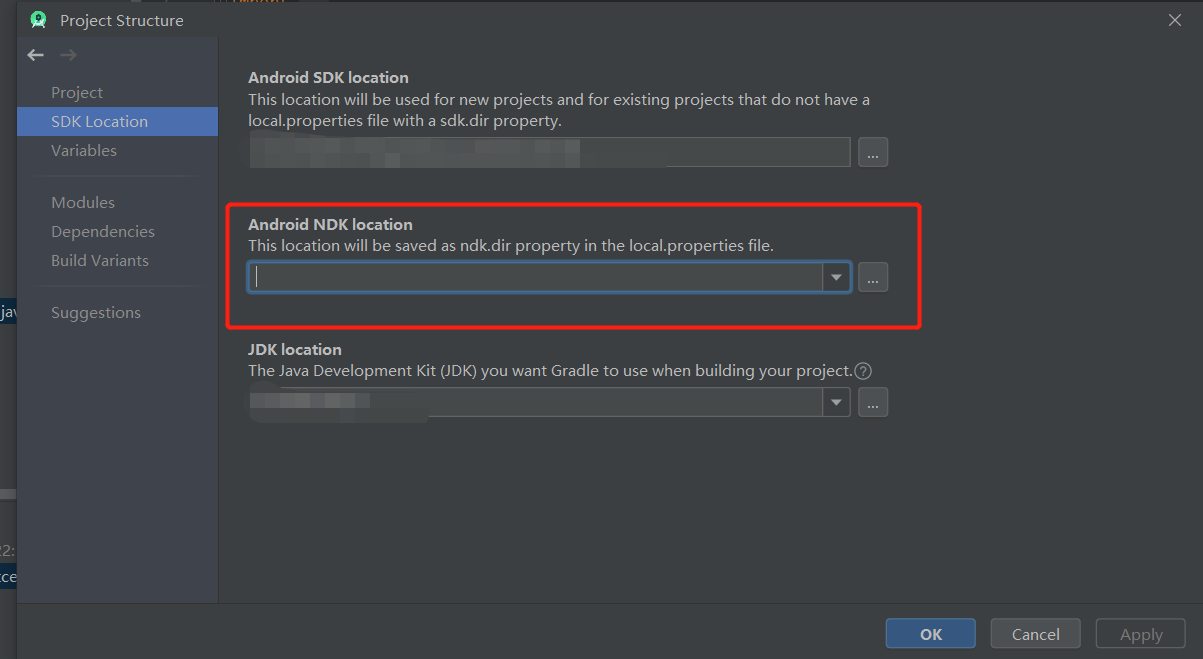Click the Project Structure dialog title

(122, 20)
